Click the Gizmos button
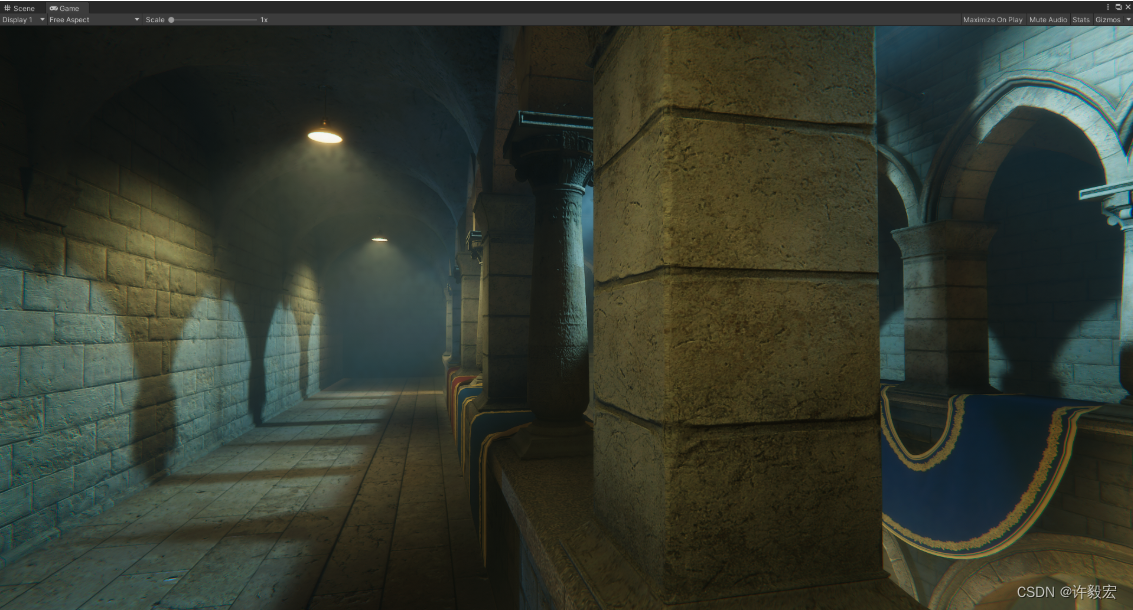Image resolution: width=1133 pixels, height=610 pixels. tap(1107, 19)
